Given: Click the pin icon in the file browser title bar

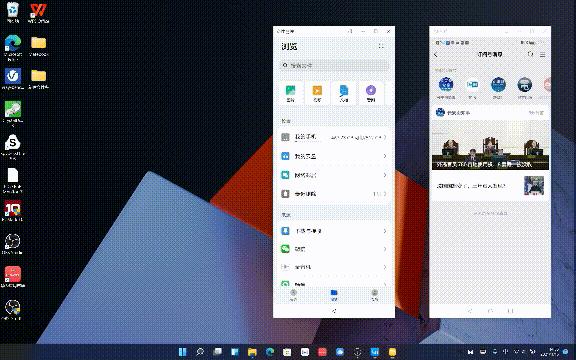Looking at the screenshot, I should point(350,31).
